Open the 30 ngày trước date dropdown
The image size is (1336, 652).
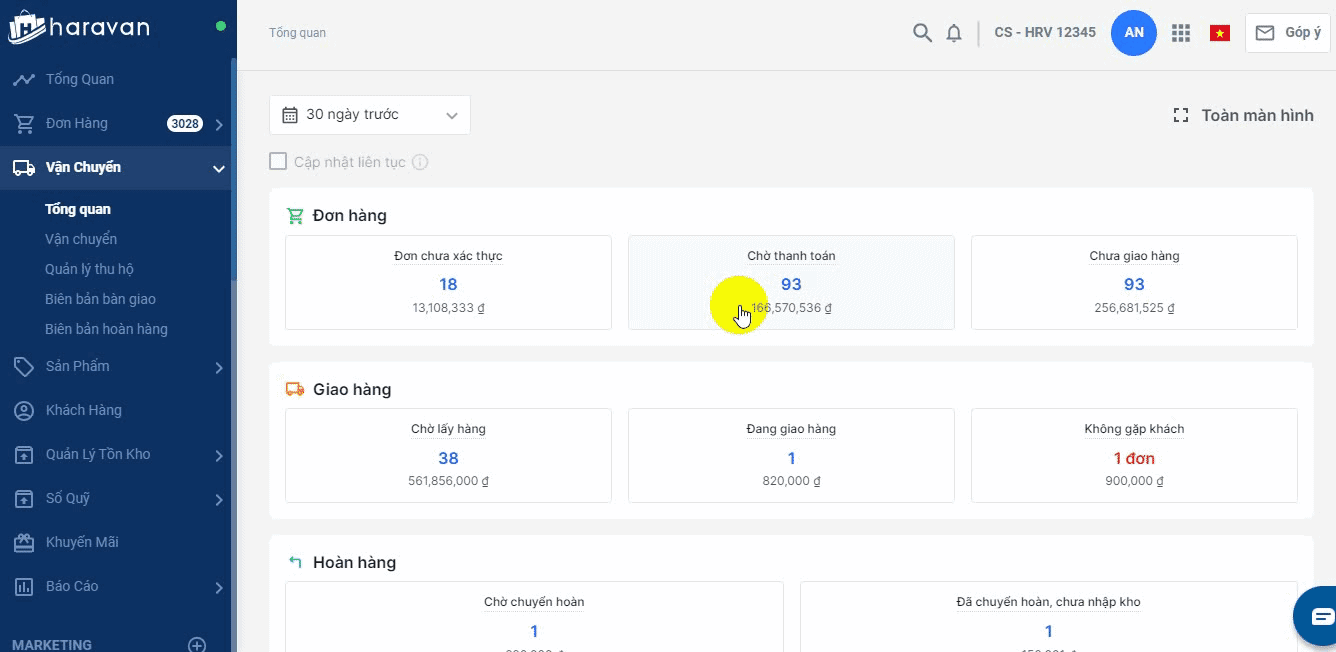pos(369,115)
